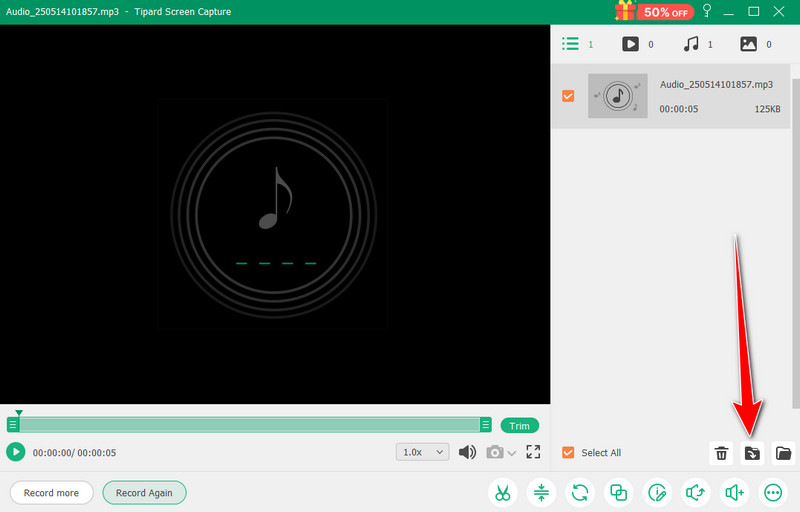This screenshot has width=800, height=512.
Task: Open the file merger tool
Action: click(x=618, y=493)
